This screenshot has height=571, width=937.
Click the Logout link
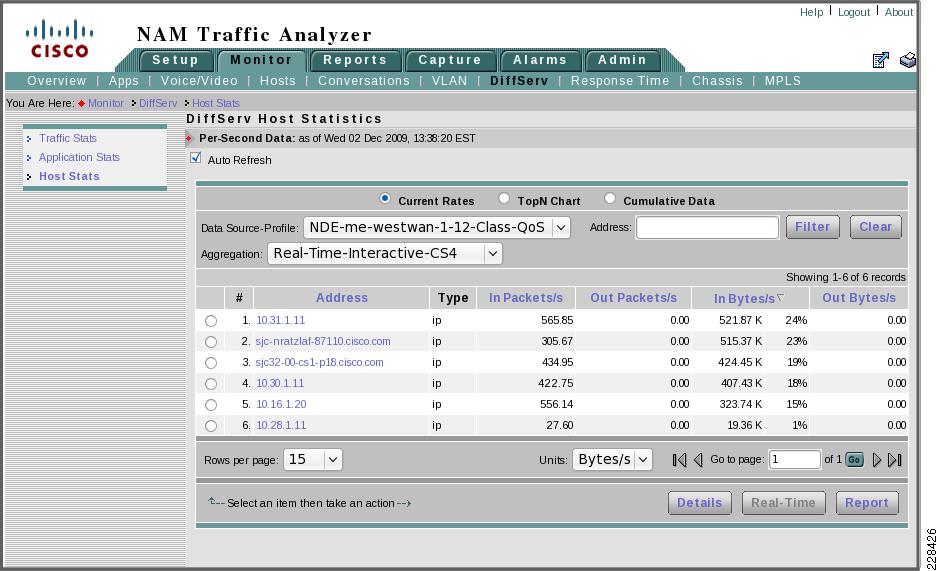(x=854, y=12)
